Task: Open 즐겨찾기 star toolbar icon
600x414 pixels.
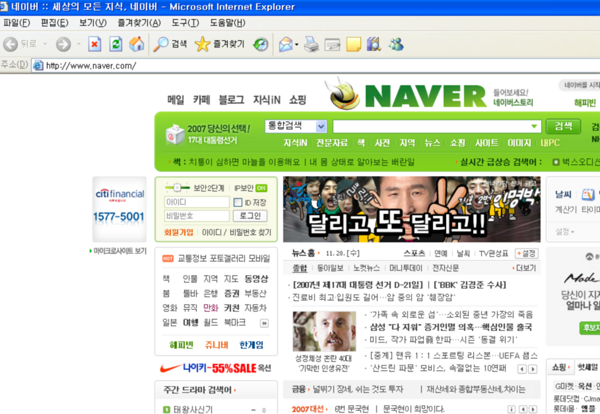Action: 202,44
